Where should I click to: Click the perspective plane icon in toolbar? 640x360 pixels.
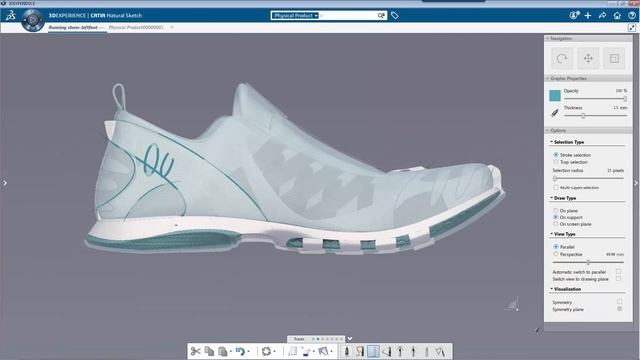click(323, 351)
